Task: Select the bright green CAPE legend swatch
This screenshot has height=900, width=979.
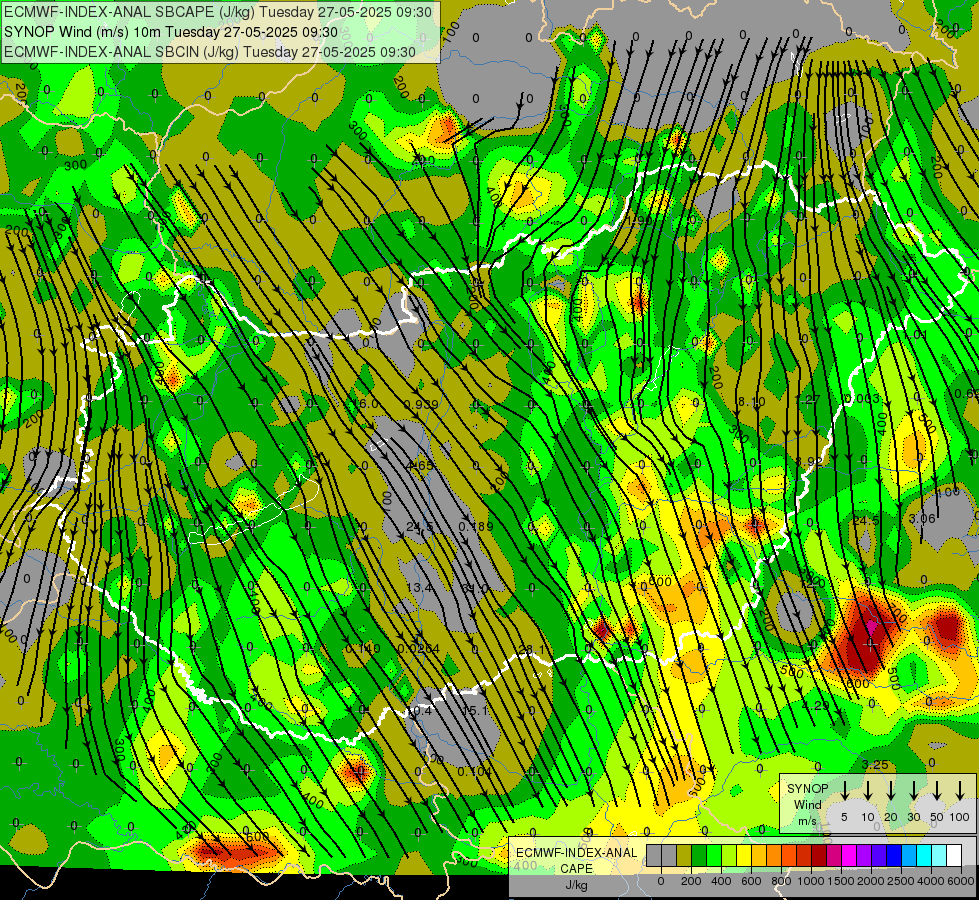Action: click(x=714, y=855)
